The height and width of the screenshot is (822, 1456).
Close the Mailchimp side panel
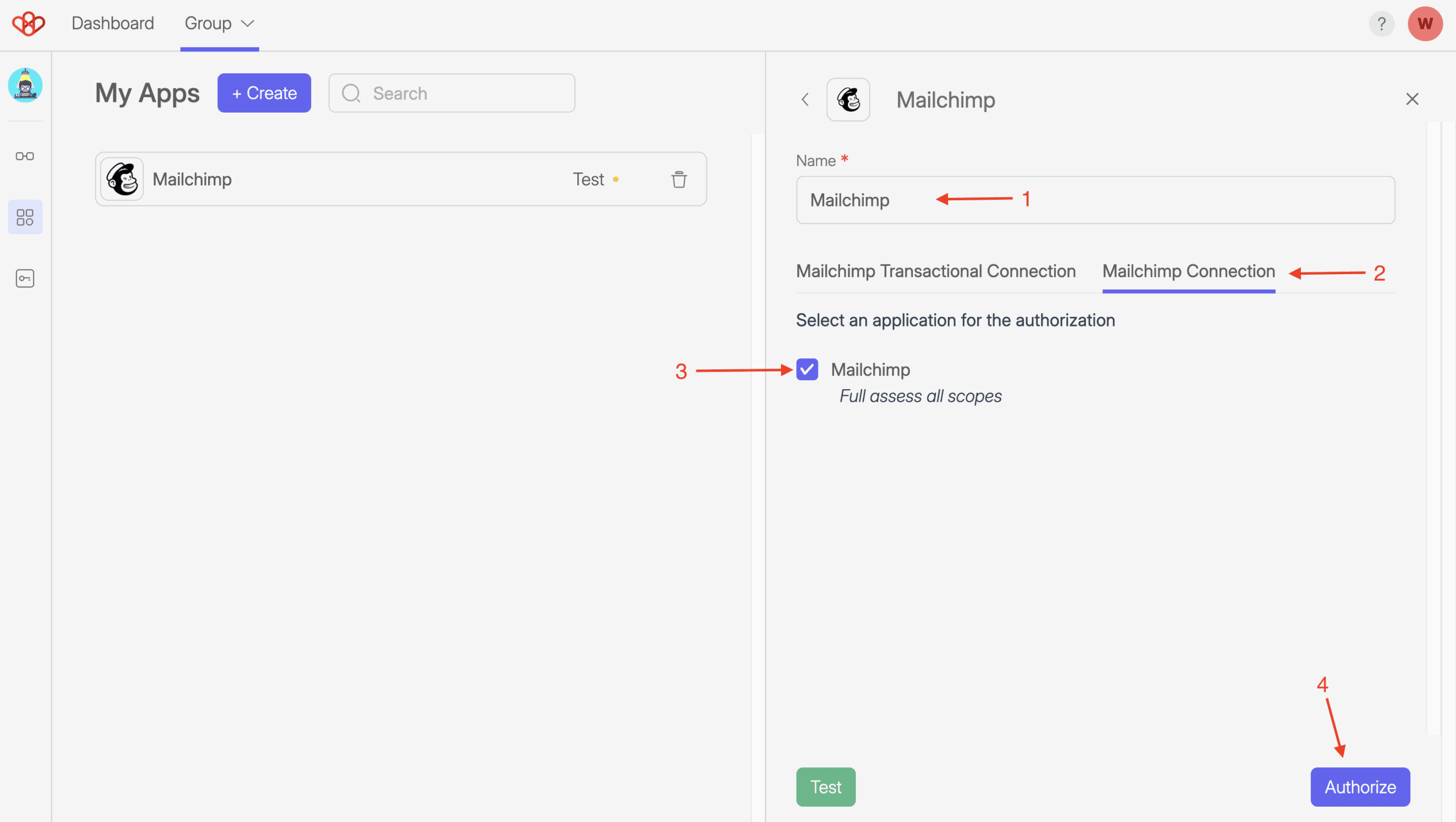click(x=1412, y=99)
